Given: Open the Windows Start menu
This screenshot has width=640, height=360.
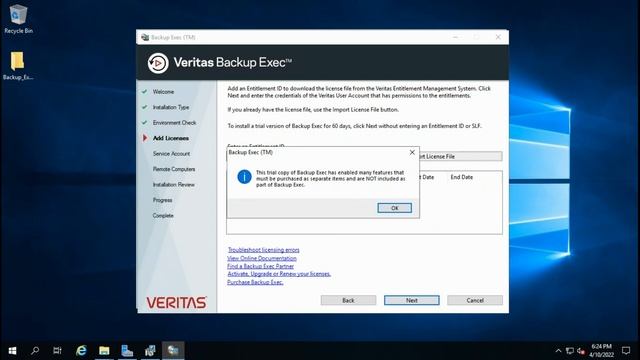Looking at the screenshot, I should [x=12, y=351].
